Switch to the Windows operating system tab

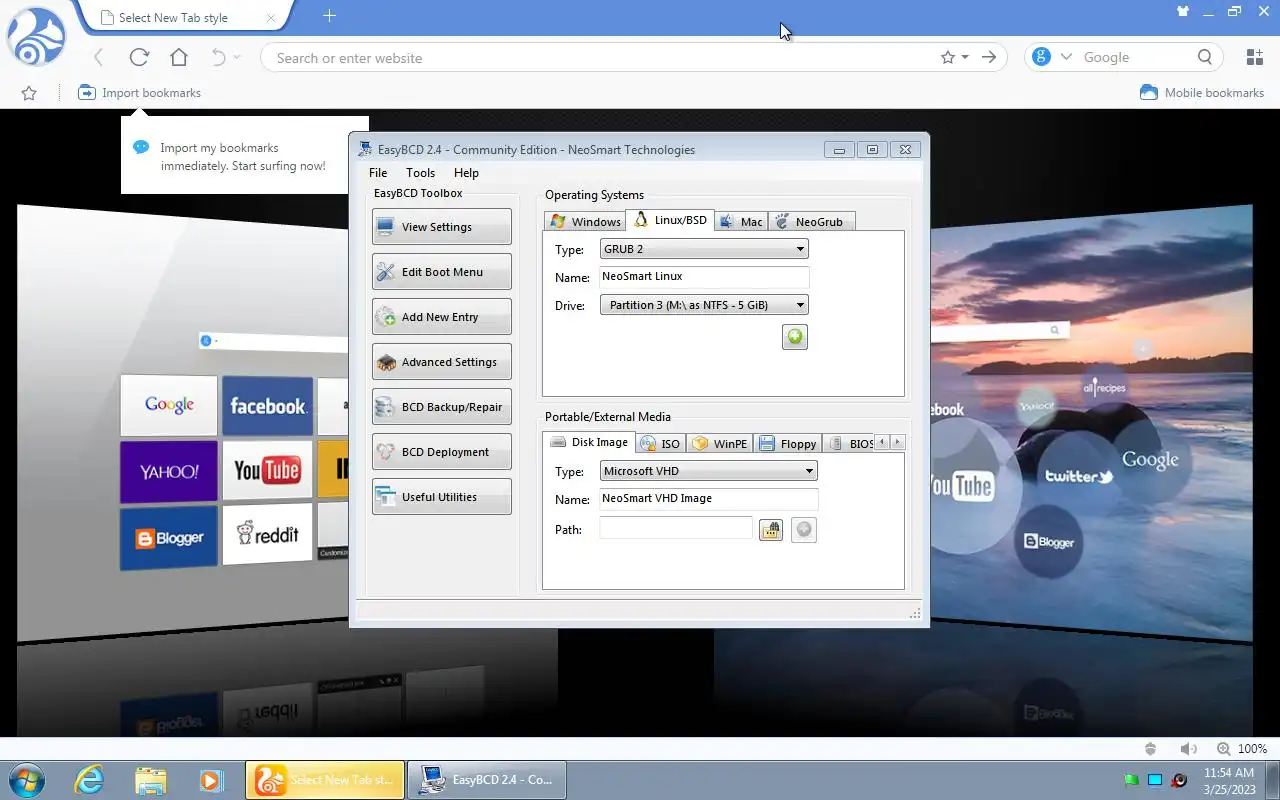coord(585,221)
